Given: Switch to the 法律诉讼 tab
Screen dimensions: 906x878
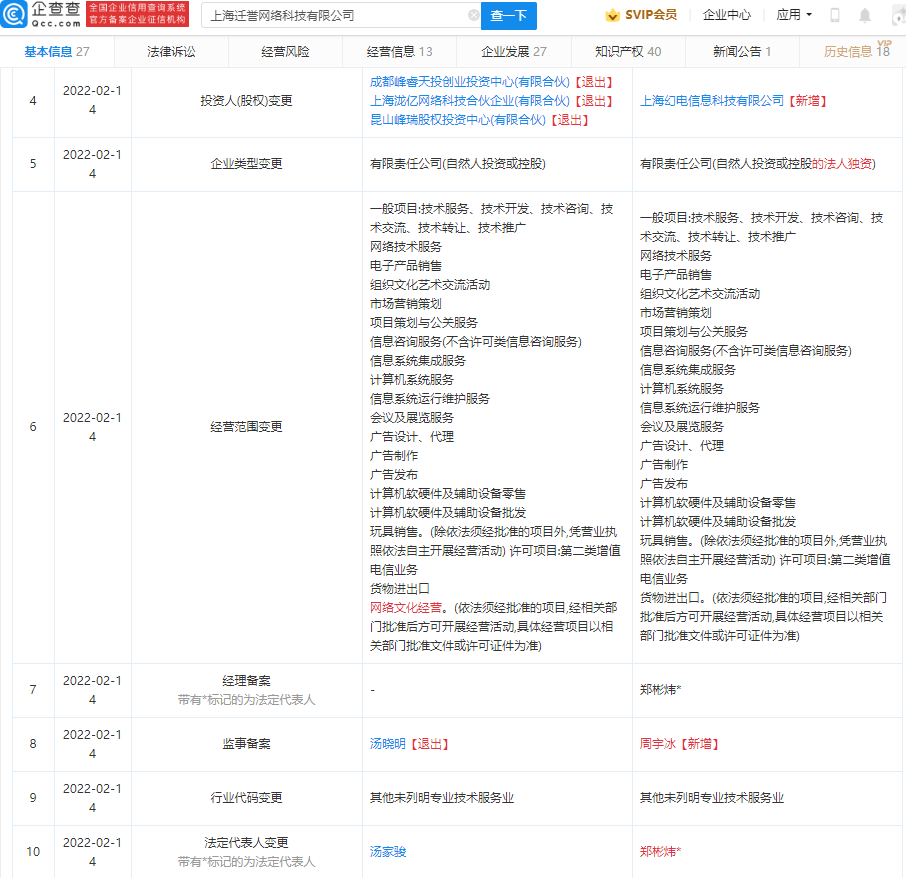Looking at the screenshot, I should click(x=171, y=52).
